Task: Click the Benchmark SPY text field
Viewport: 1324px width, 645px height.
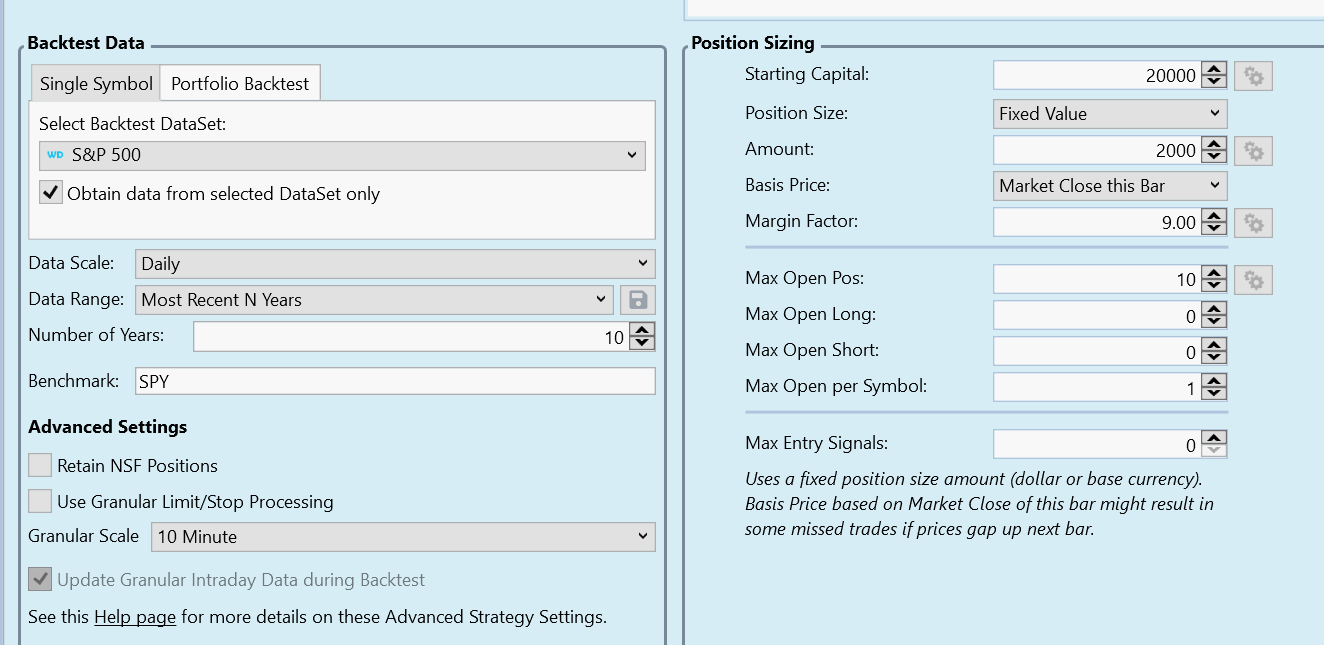Action: tap(394, 381)
